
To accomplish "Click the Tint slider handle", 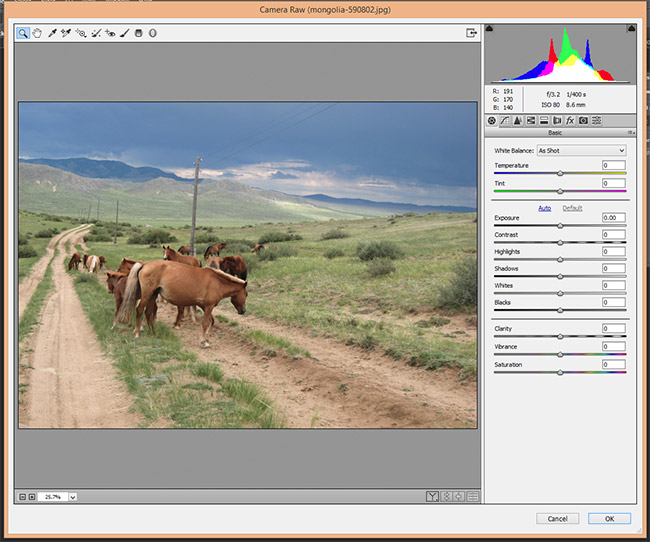I will (560, 191).
